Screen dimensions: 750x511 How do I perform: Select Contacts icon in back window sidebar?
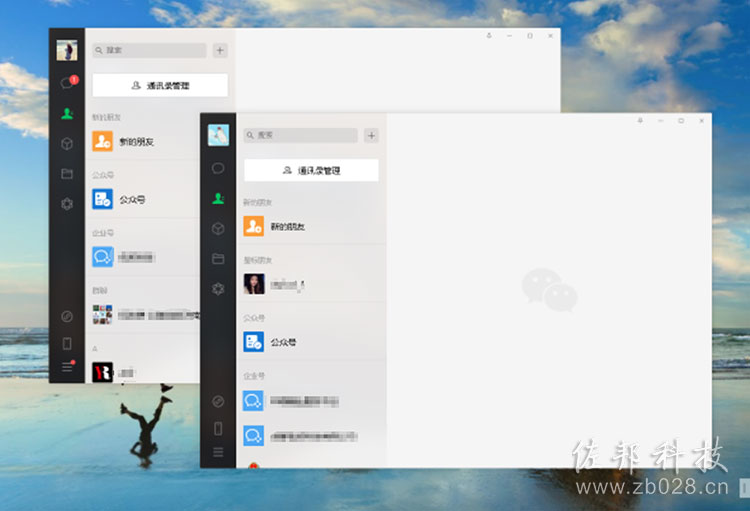[x=67, y=114]
